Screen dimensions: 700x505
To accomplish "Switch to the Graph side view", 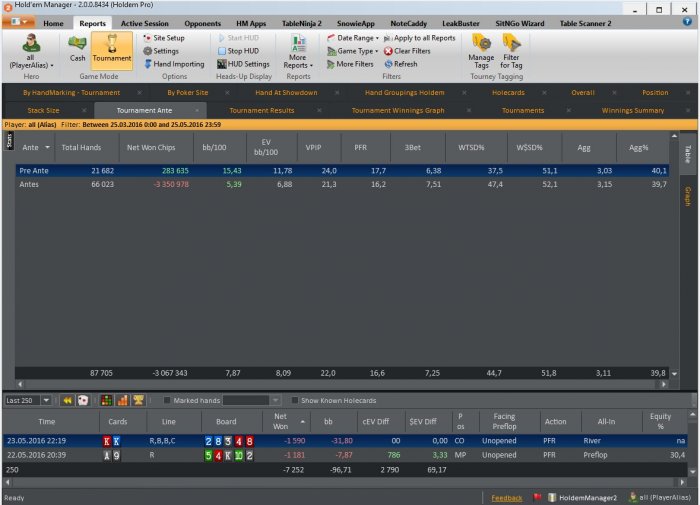I will (x=688, y=196).
